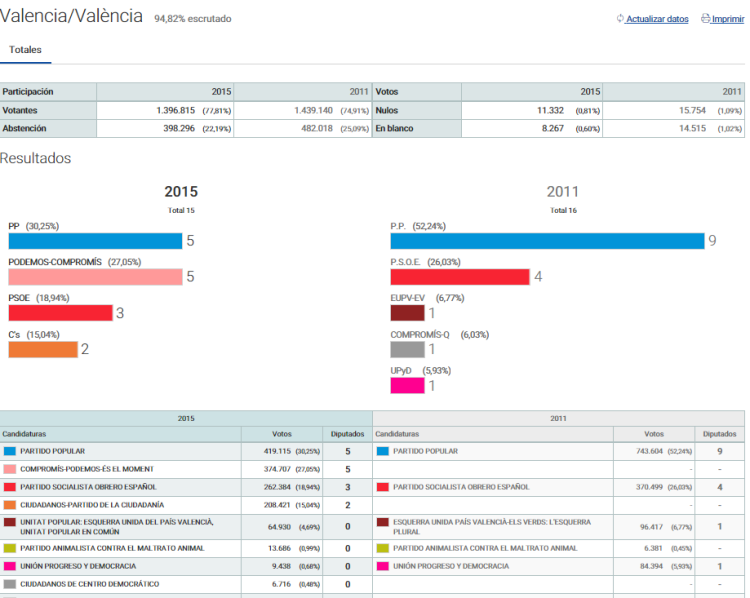Click the Resultados section heading
The width and height of the screenshot is (750, 598).
pyautogui.click(x=35, y=158)
